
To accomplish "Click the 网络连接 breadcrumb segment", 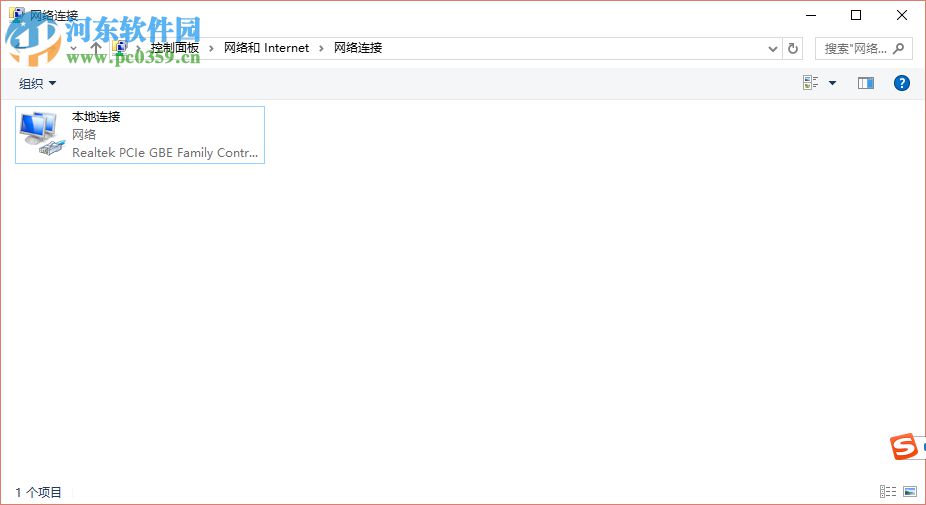I will coord(358,48).
